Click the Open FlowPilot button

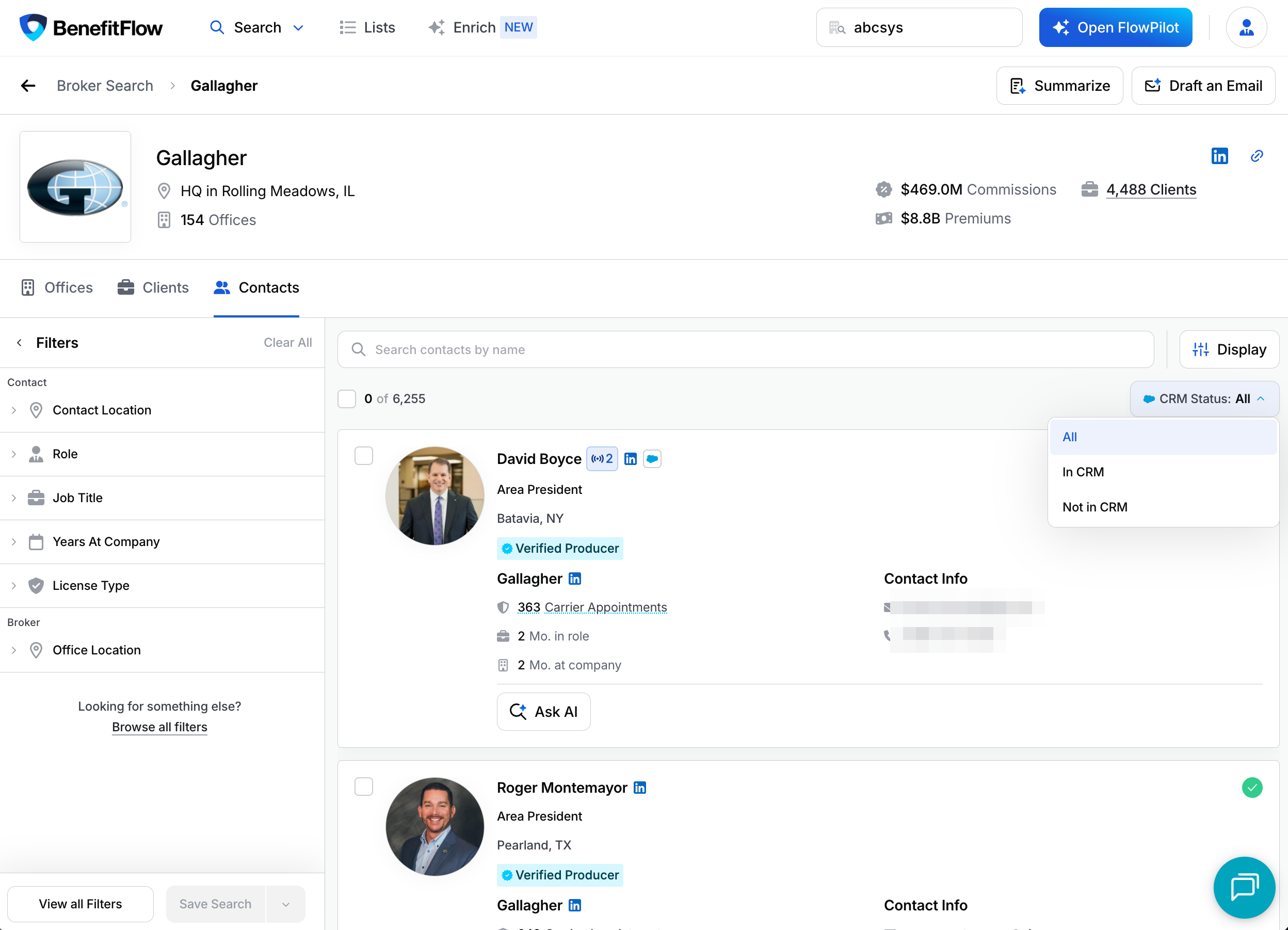1115,27
